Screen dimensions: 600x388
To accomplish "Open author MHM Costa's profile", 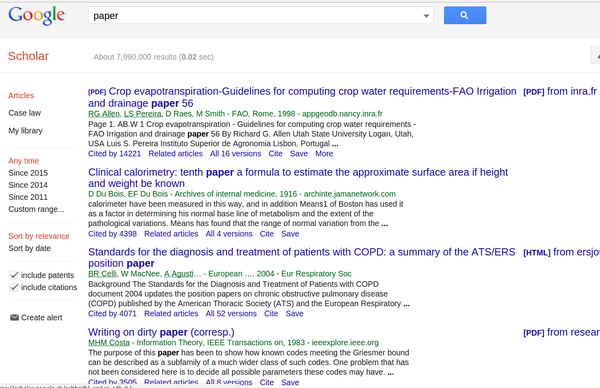I will (109, 342).
